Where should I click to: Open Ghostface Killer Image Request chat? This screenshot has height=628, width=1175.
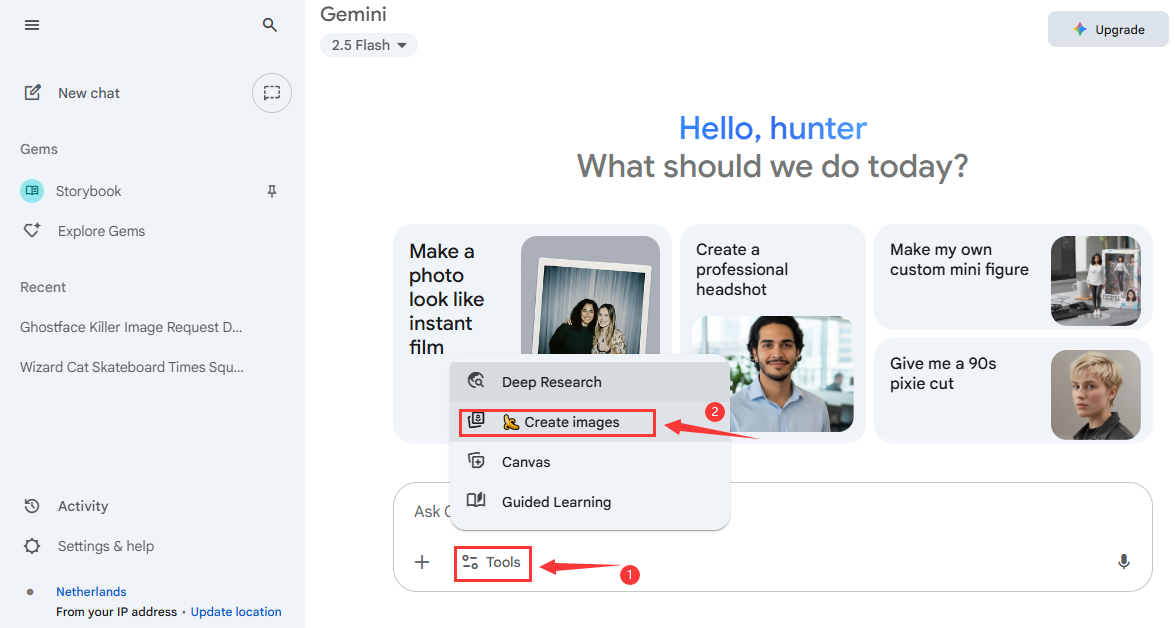click(131, 327)
